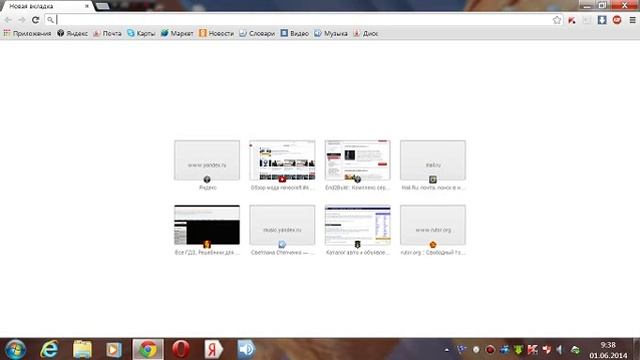This screenshot has height=360, width=640.
Task: Open the Музыка bookmark
Action: pyautogui.click(x=331, y=33)
